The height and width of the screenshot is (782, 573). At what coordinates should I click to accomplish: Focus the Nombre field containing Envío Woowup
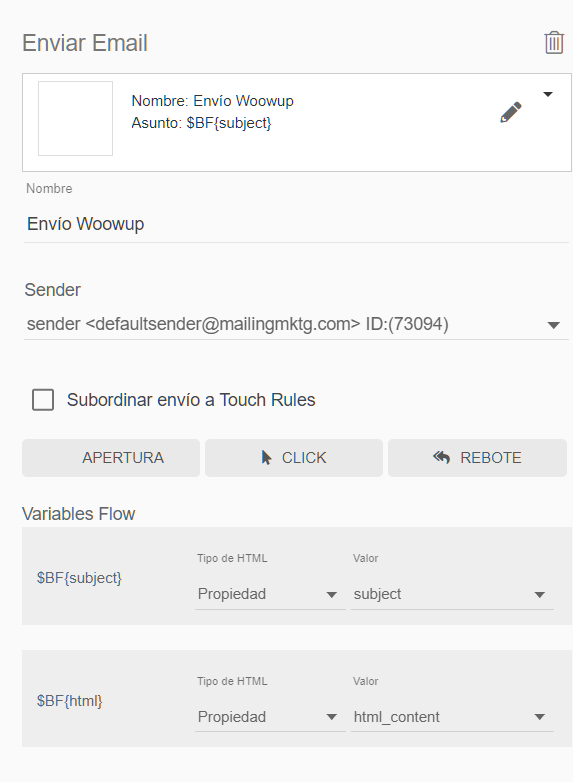(296, 224)
